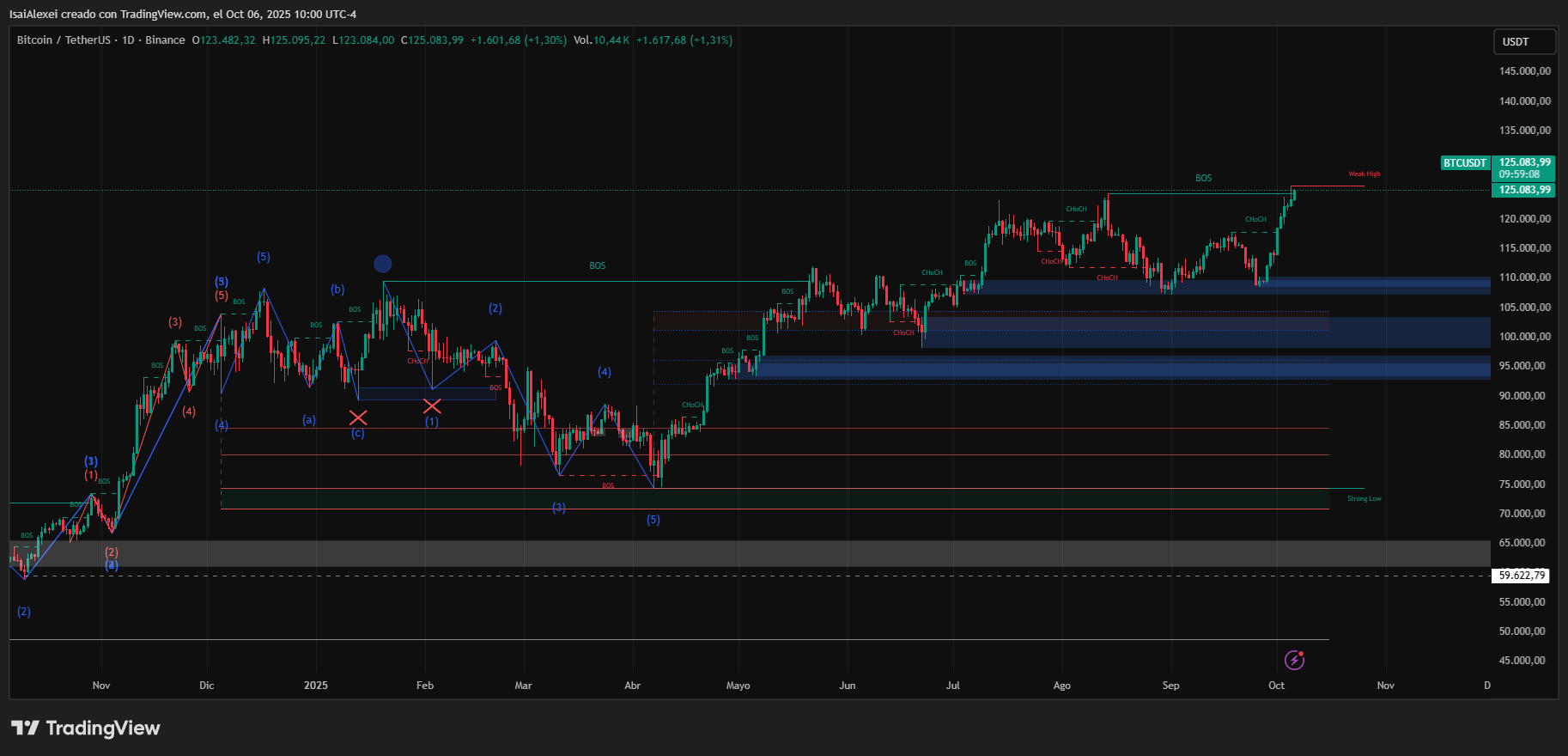Select the blue circle marker above January peak

click(x=383, y=264)
